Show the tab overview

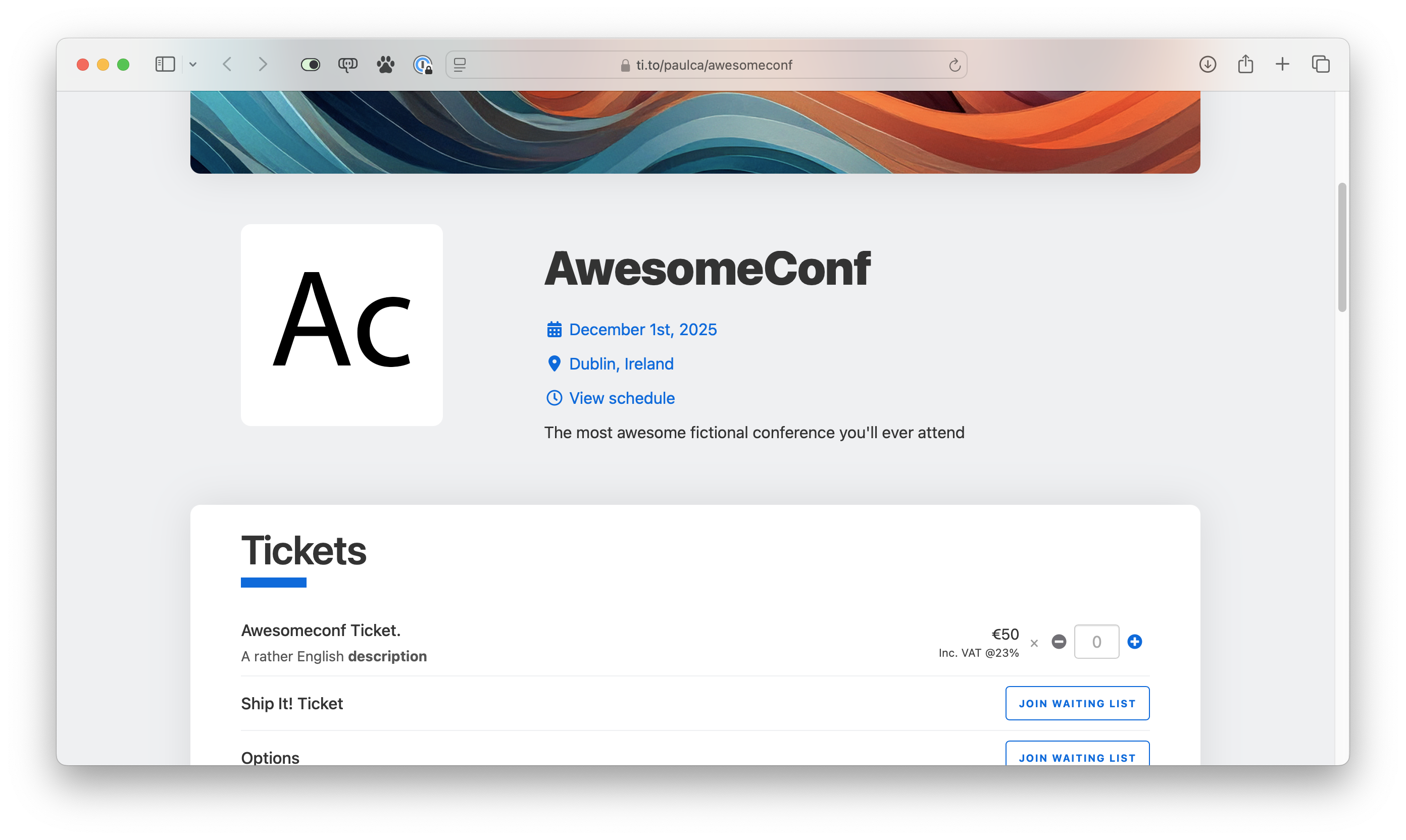1321,65
